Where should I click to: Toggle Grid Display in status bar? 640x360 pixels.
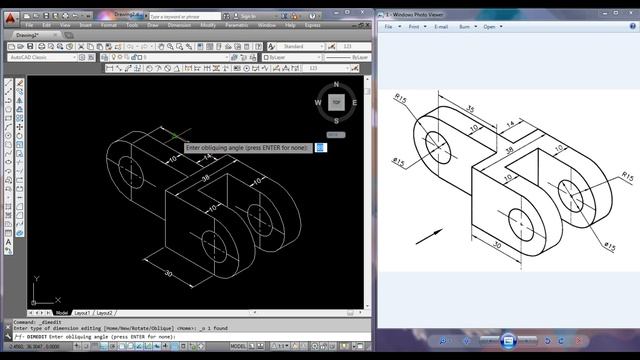pyautogui.click(x=95, y=347)
